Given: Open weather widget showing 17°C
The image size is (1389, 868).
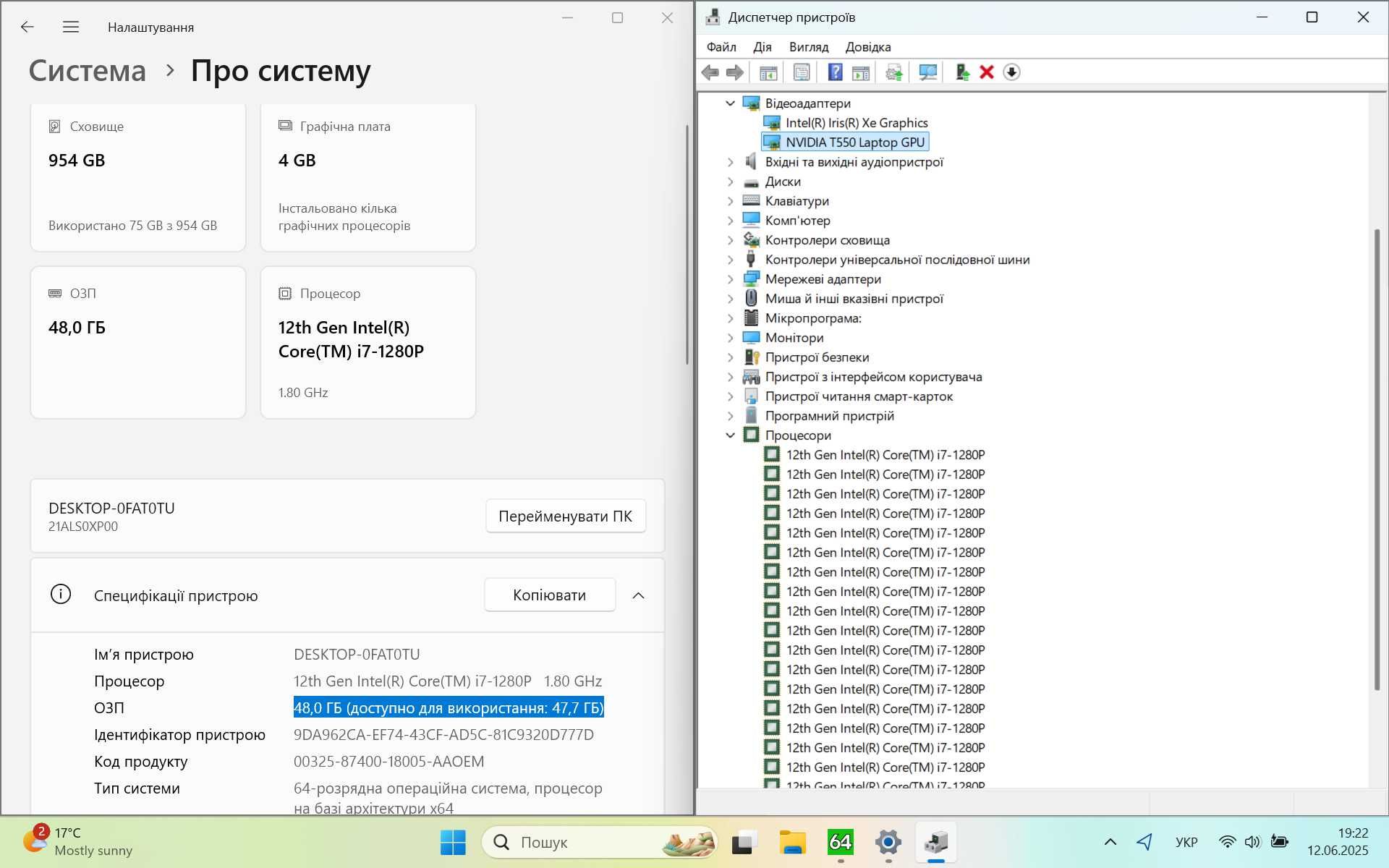Looking at the screenshot, I should pos(78,841).
